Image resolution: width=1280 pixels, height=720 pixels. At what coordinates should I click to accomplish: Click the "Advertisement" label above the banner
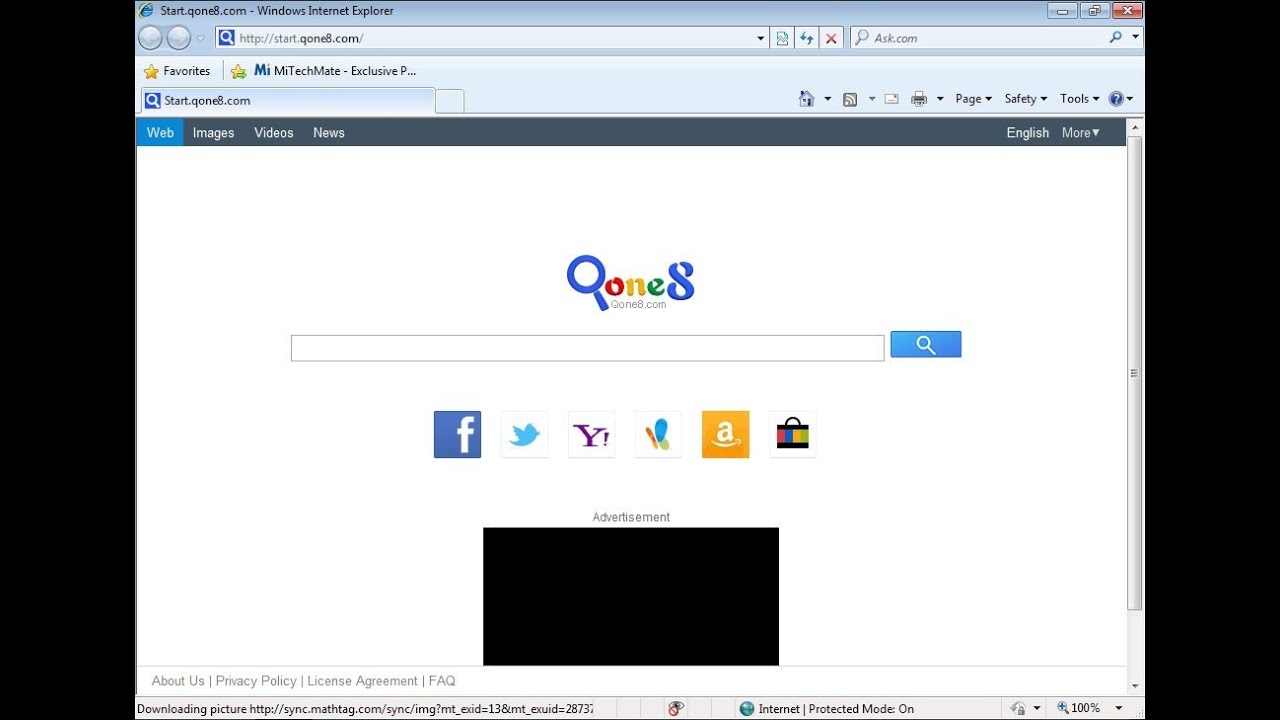631,517
